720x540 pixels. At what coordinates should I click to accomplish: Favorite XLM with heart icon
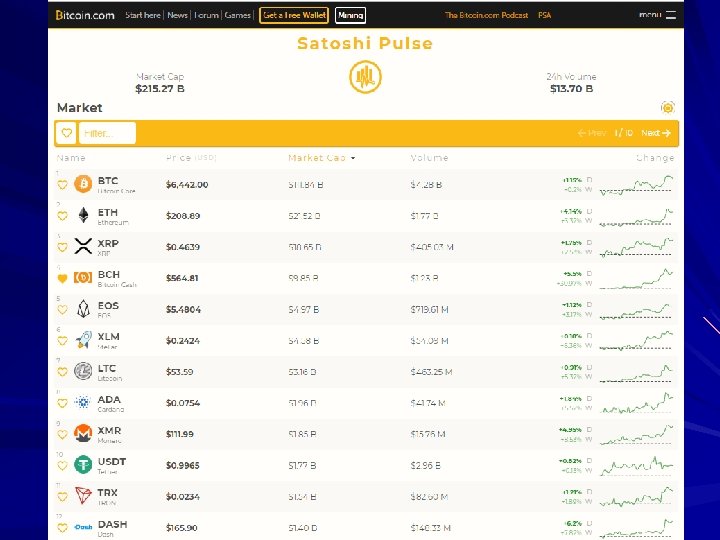click(62, 341)
